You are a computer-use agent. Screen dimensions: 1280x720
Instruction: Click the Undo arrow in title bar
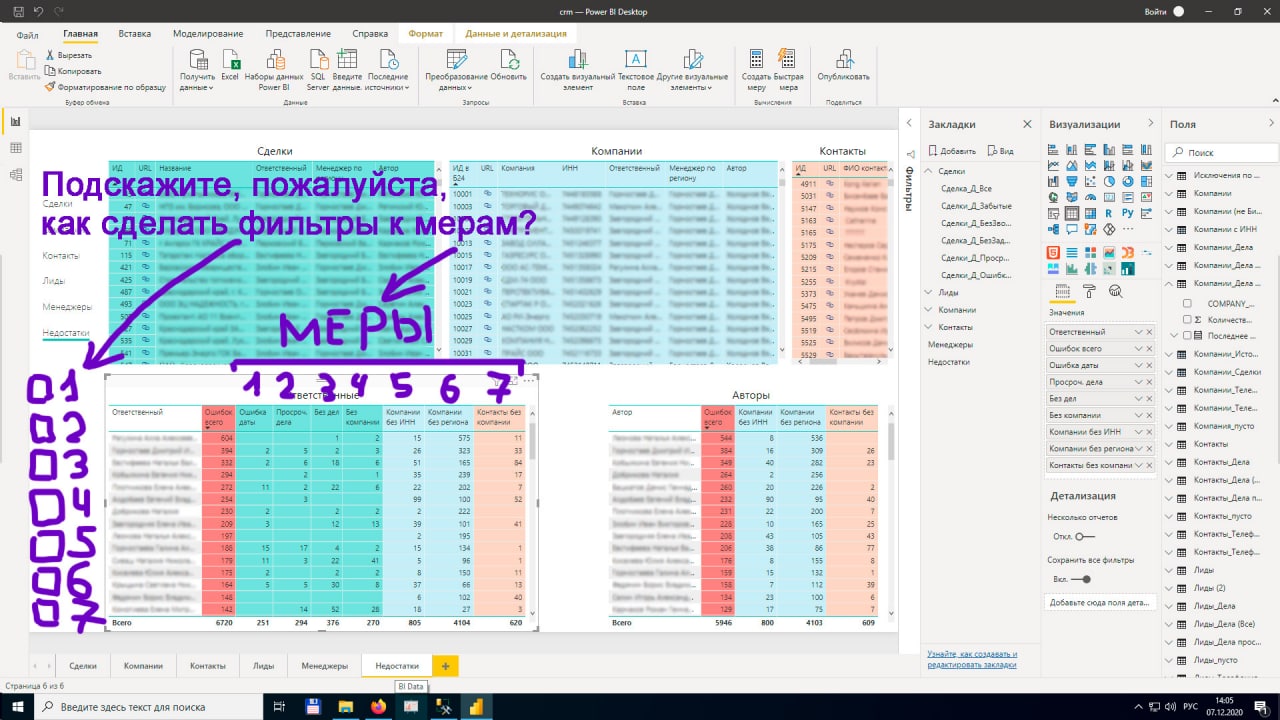(x=38, y=11)
